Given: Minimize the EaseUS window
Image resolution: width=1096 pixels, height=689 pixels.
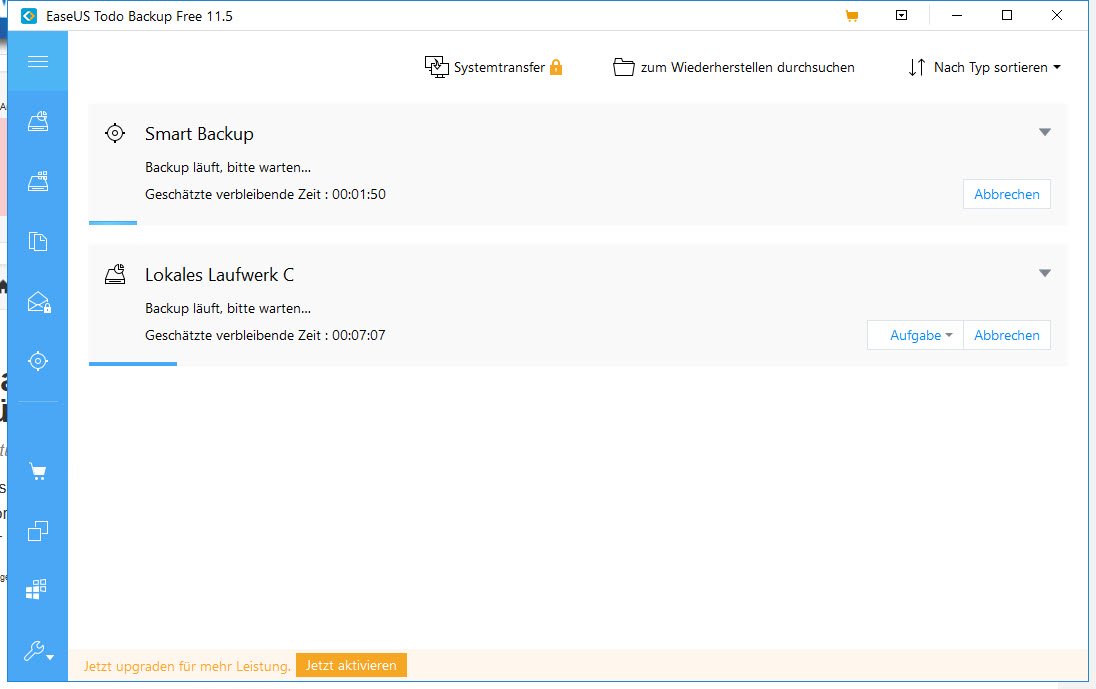Looking at the screenshot, I should click(957, 15).
